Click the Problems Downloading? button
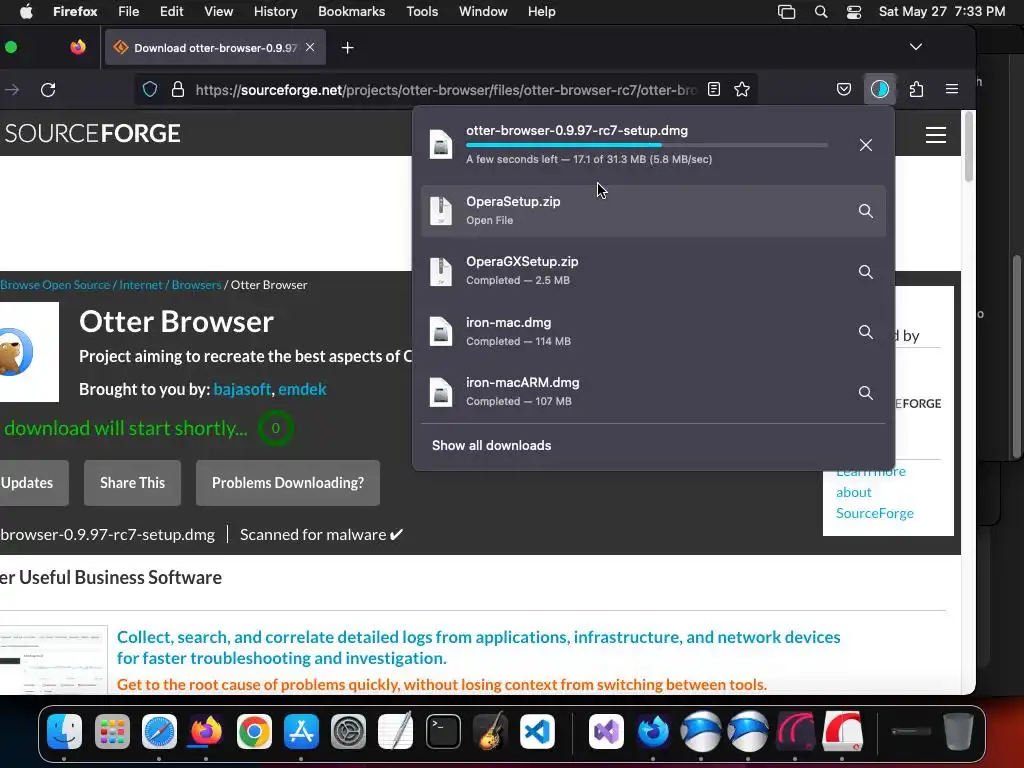This screenshot has width=1024, height=768. coord(287,483)
